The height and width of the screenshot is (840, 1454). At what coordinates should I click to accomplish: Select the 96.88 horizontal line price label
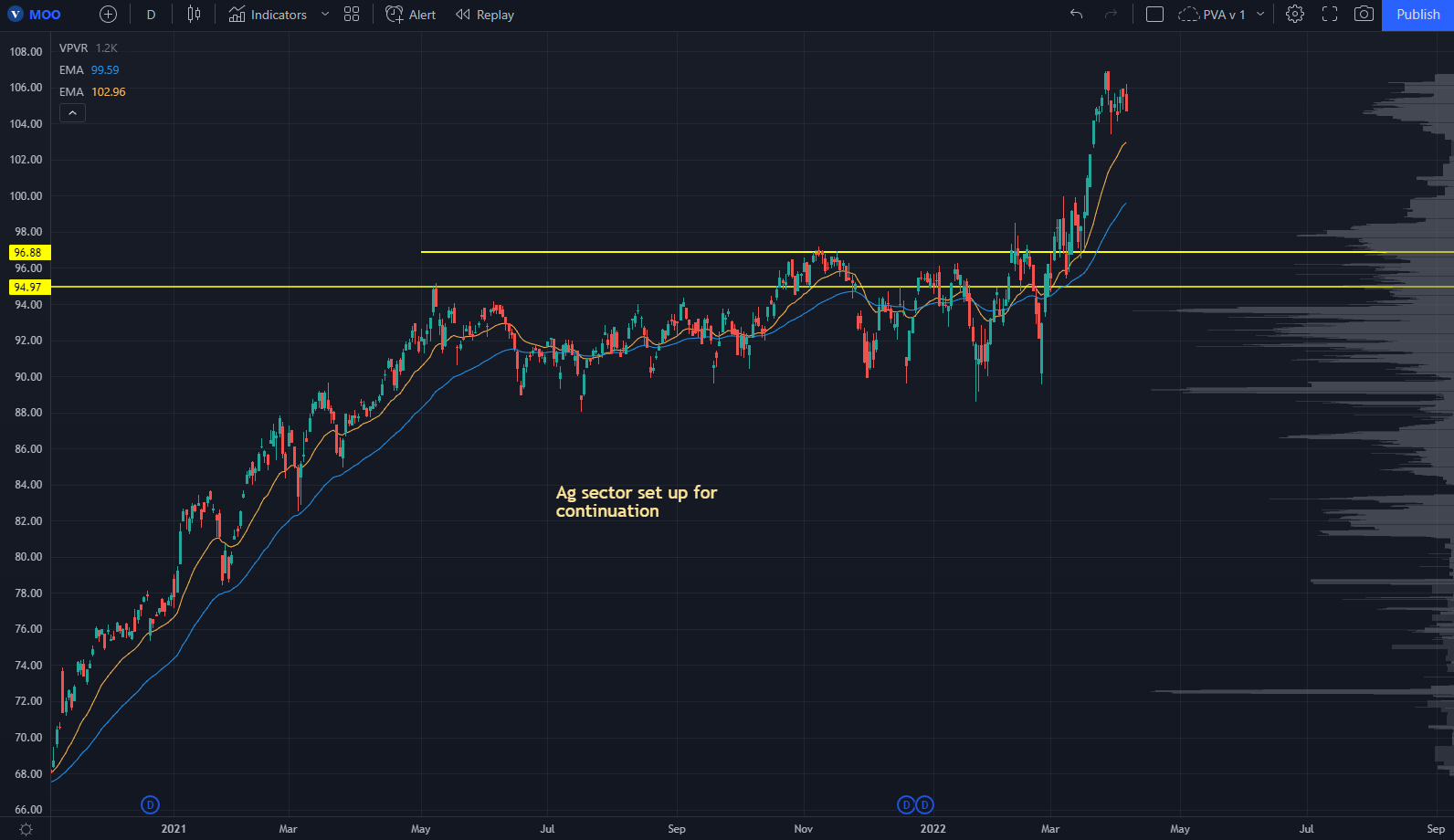coord(28,252)
